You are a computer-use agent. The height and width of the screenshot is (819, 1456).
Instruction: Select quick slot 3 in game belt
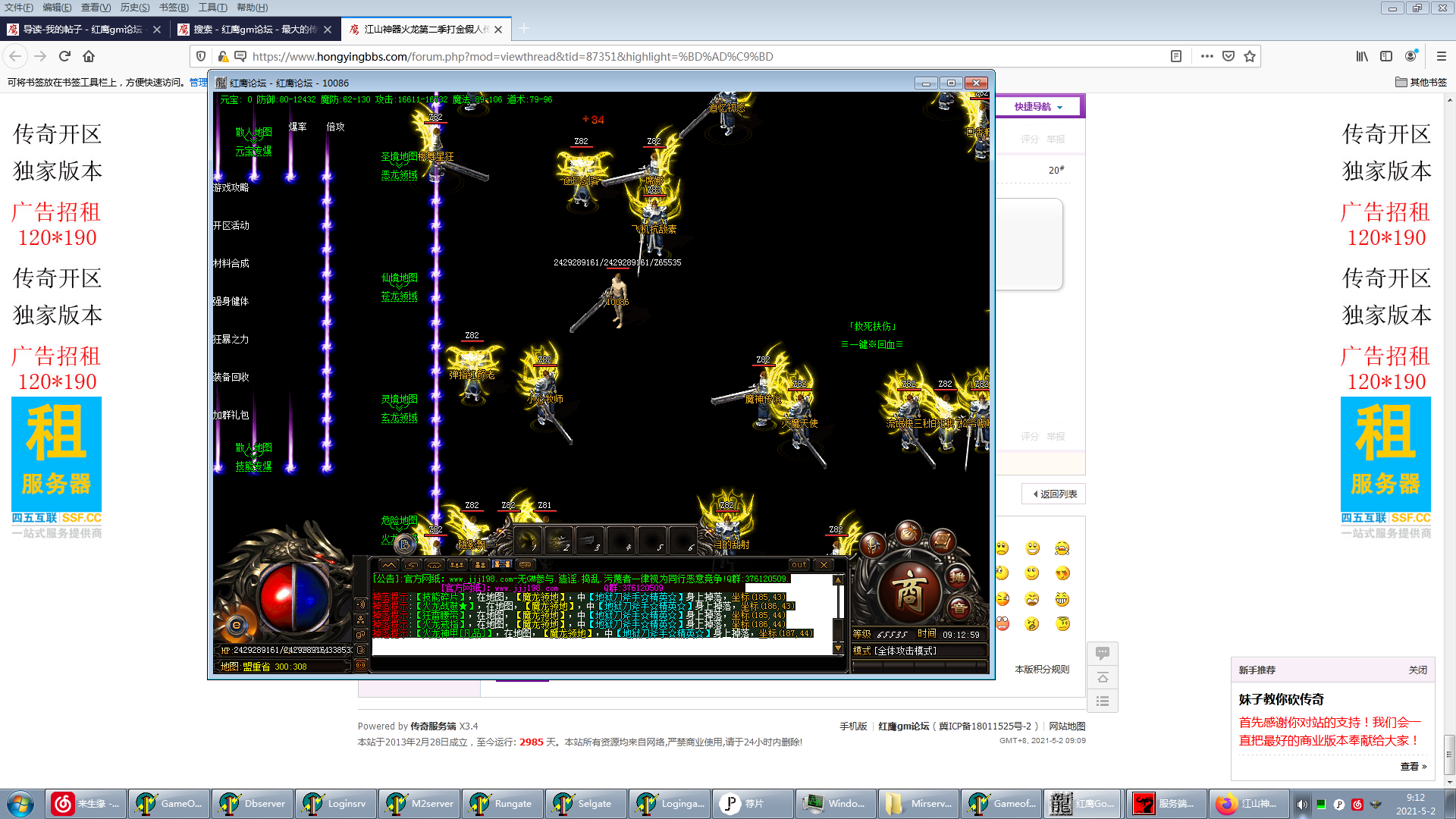pyautogui.click(x=590, y=540)
